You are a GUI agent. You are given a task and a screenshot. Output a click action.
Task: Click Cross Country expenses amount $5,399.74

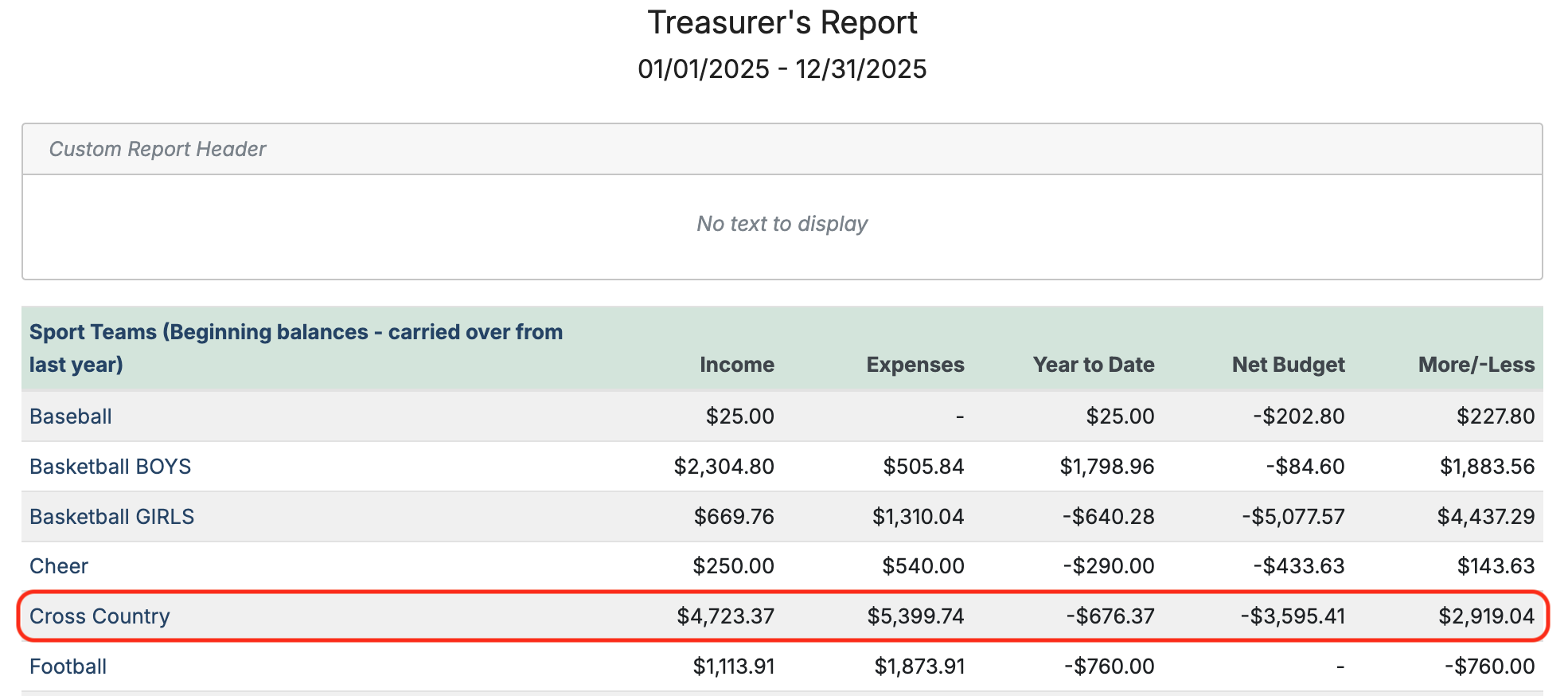pos(915,616)
